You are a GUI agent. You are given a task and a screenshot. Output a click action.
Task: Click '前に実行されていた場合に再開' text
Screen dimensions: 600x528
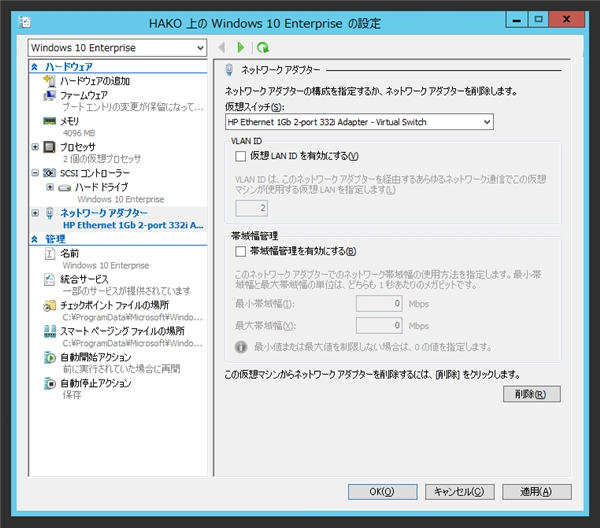pos(121,369)
